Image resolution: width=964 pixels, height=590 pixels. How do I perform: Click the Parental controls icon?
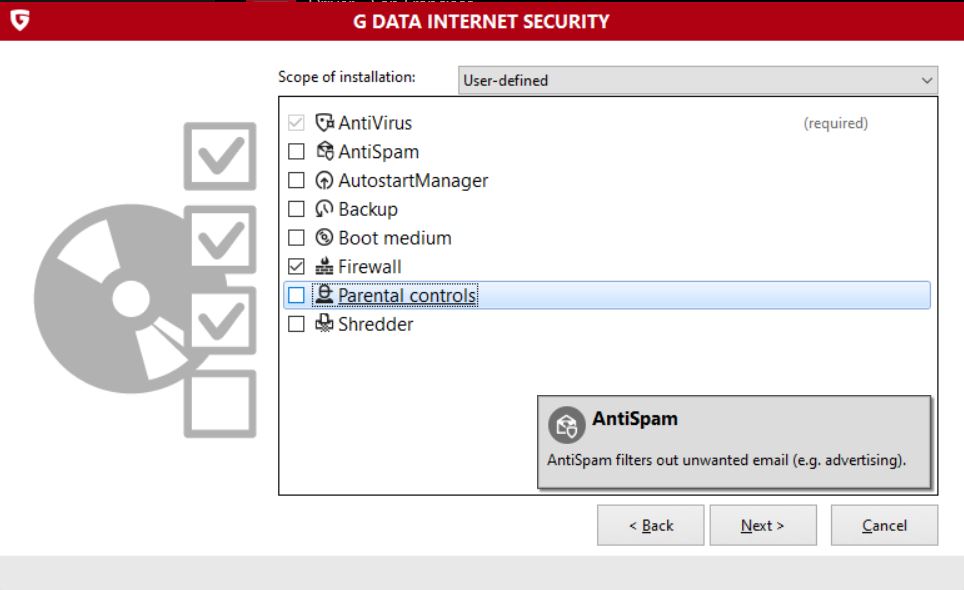tap(324, 295)
